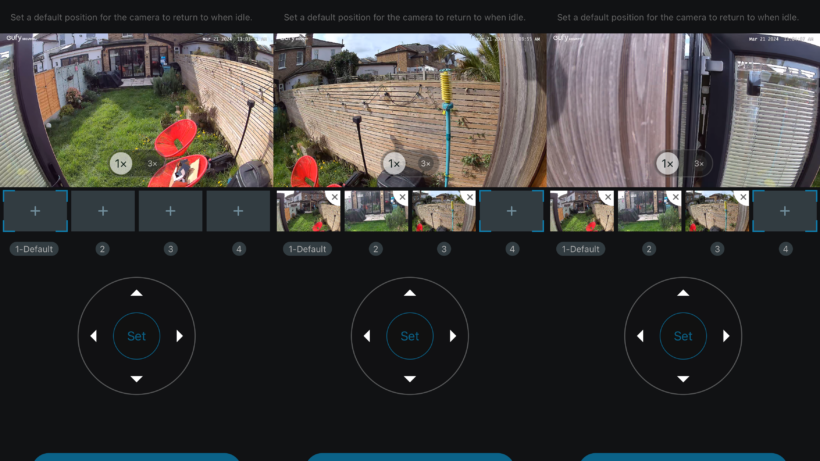The image size is (820, 461).
Task: Click the up arrow on the left panel's direction pad
Action: [x=136, y=293]
